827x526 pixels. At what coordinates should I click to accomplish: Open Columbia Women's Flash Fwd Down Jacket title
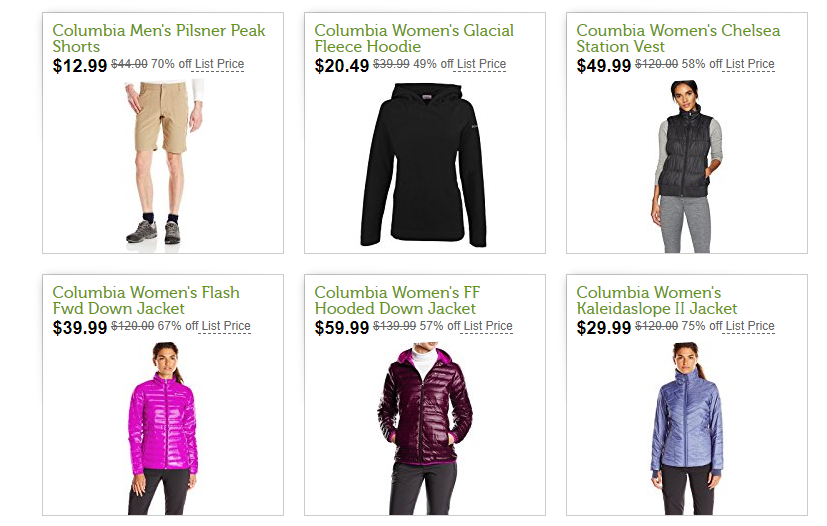click(146, 300)
